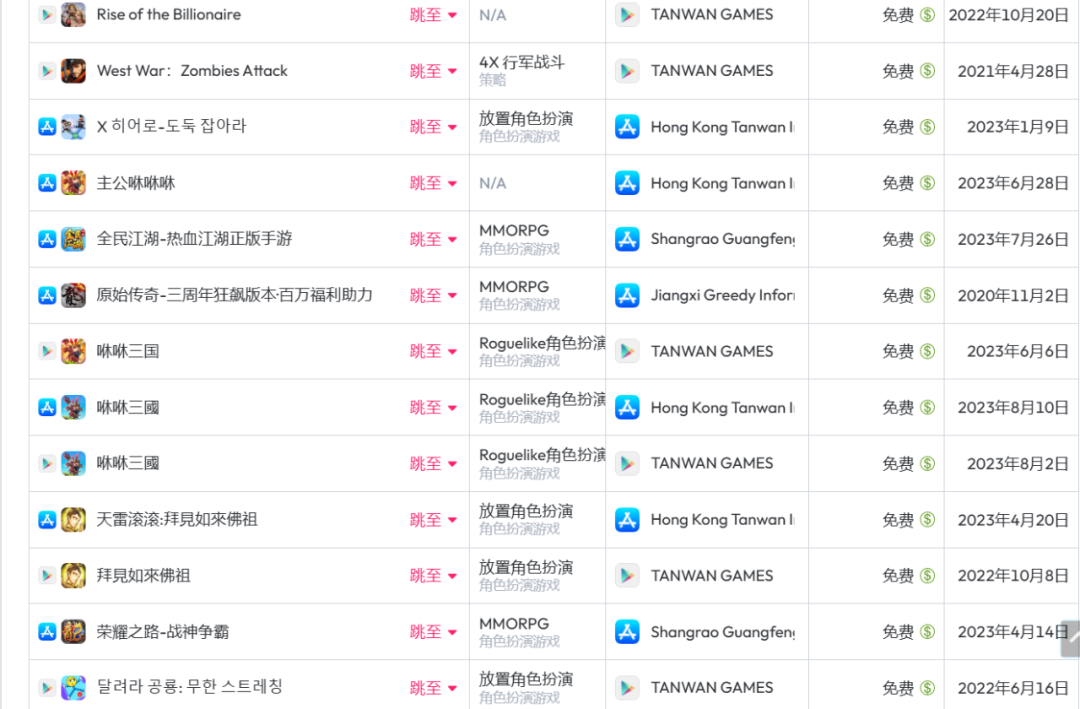Click Hong Kong Tanwan in X 히어로 row
1080x709 pixels.
(x=723, y=127)
